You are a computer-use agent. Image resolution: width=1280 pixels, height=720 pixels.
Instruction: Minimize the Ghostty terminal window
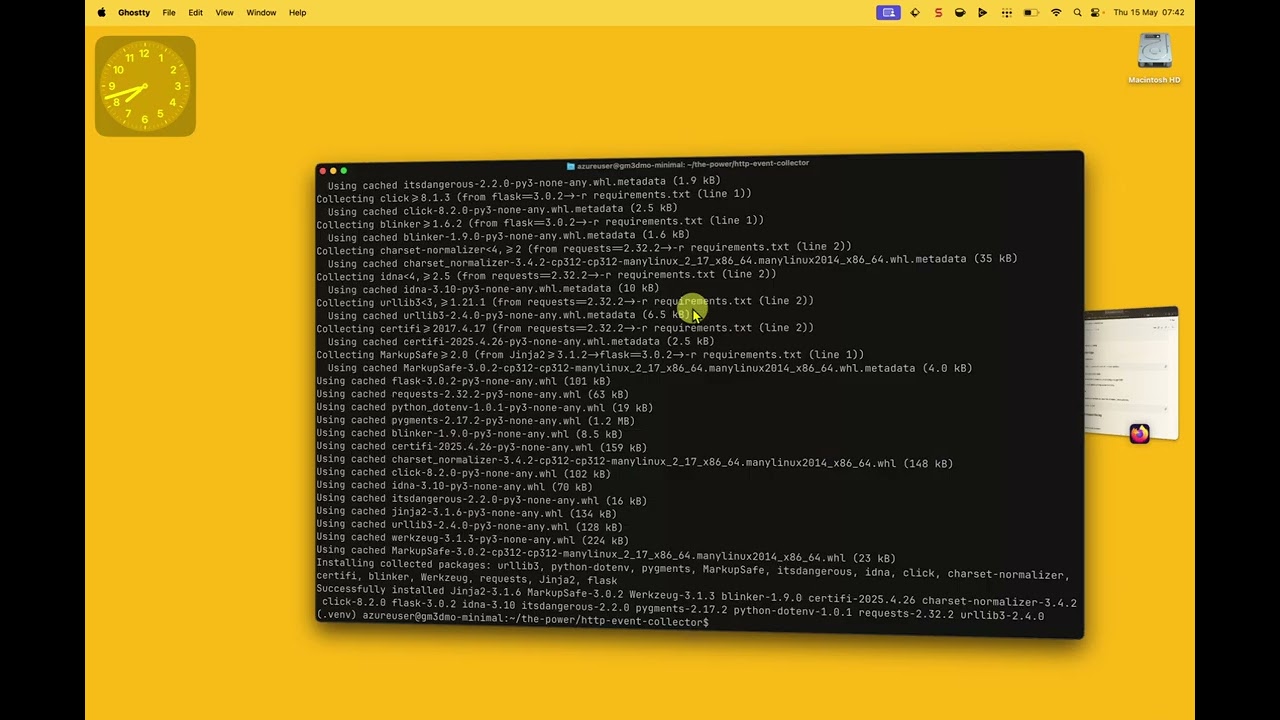click(x=333, y=171)
